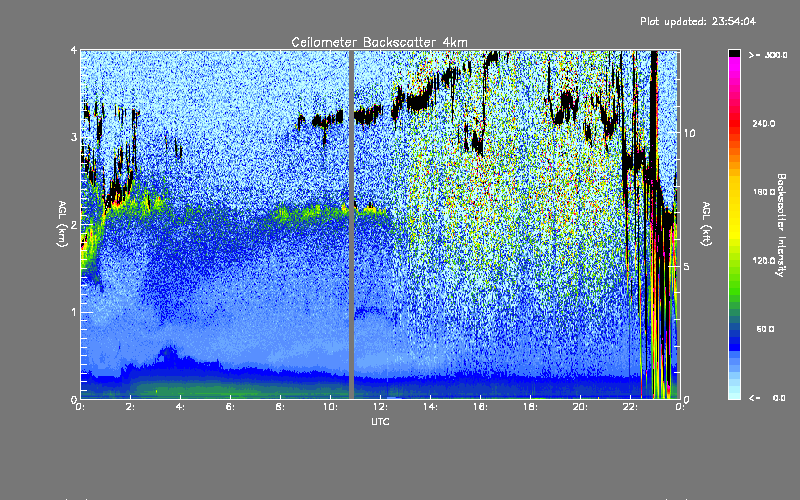This screenshot has width=800, height=500.
Task: Click the 10 kft tick on the right axis
Action: tap(689, 133)
